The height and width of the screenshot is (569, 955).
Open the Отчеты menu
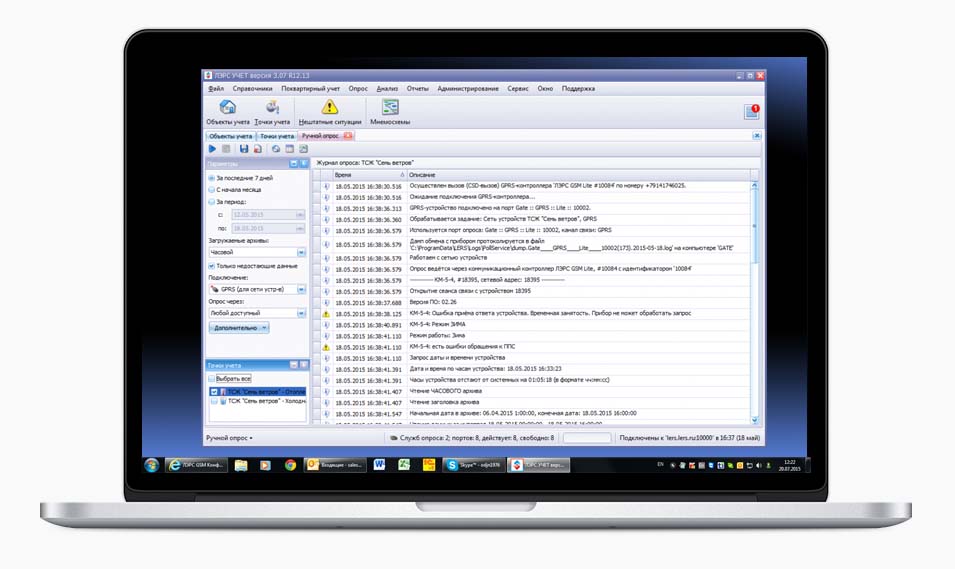point(417,89)
